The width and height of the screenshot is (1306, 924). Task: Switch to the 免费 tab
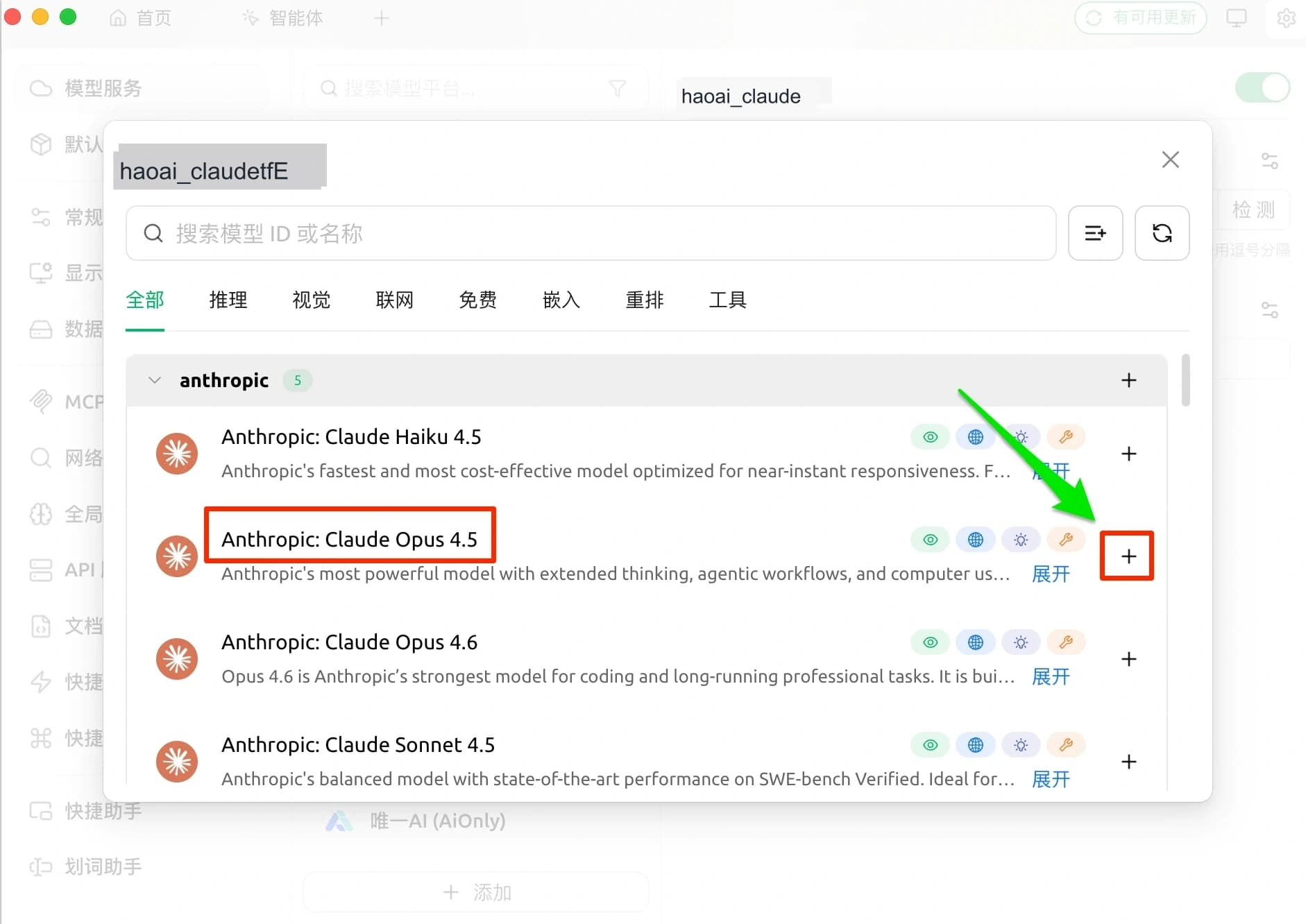point(477,300)
